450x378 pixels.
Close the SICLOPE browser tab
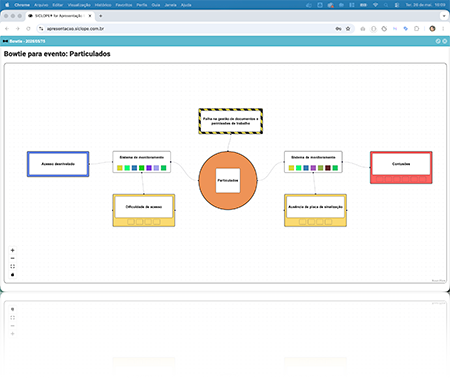pyautogui.click(x=90, y=16)
